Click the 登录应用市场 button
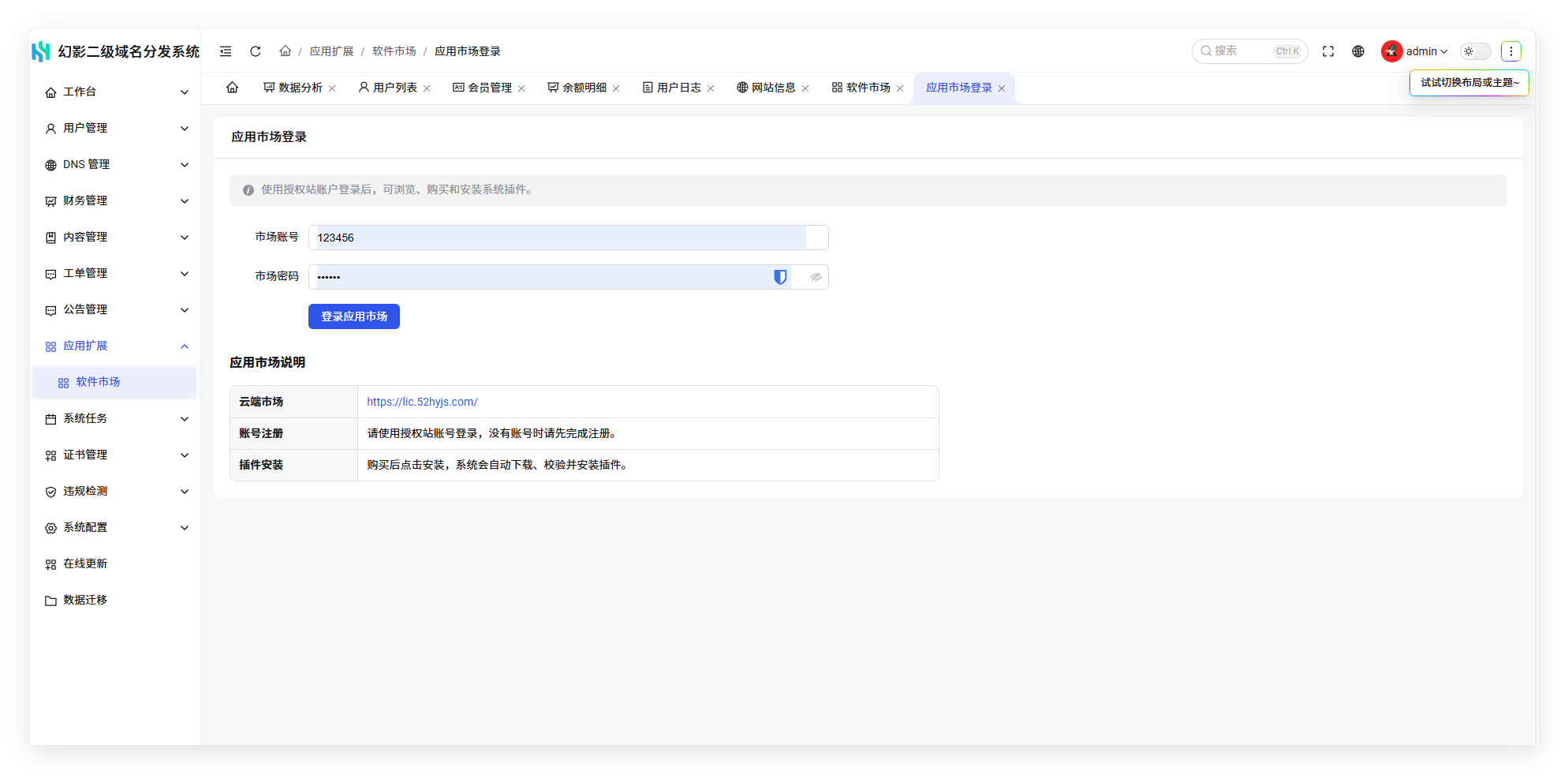This screenshot has width=1568, height=775. click(354, 316)
